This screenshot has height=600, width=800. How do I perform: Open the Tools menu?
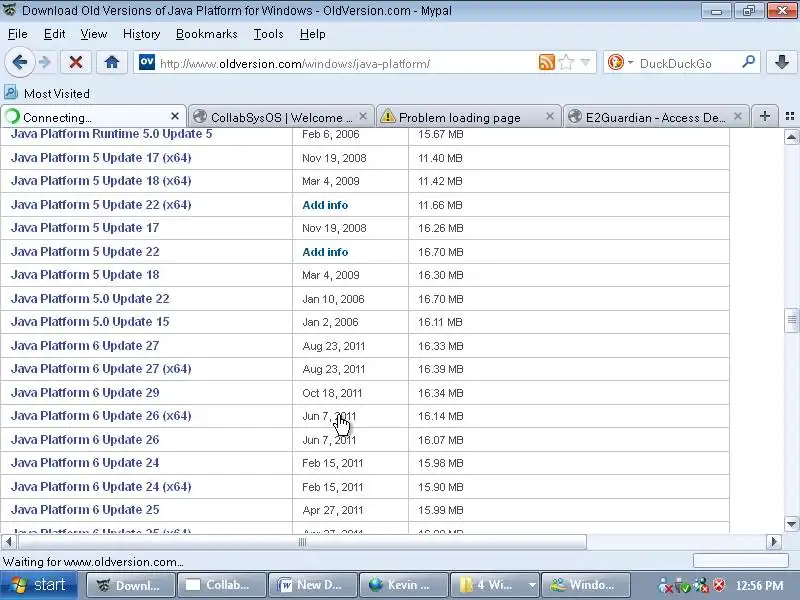click(268, 34)
